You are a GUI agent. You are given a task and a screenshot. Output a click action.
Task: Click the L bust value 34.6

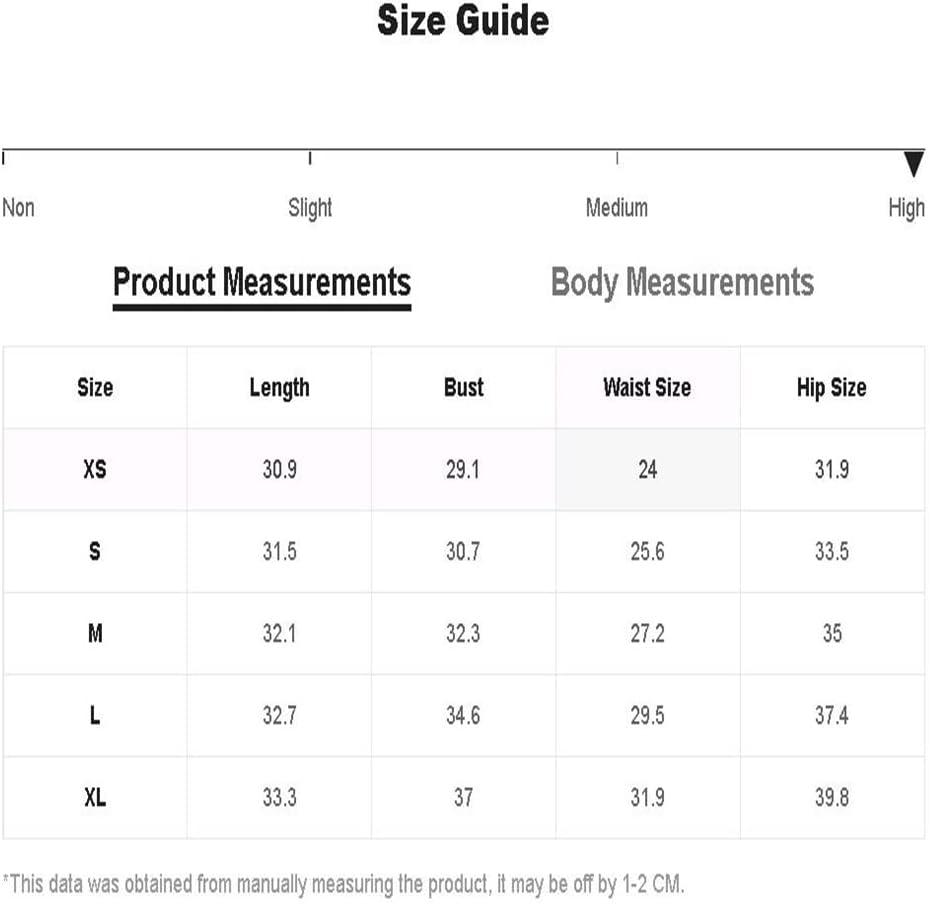tap(463, 716)
